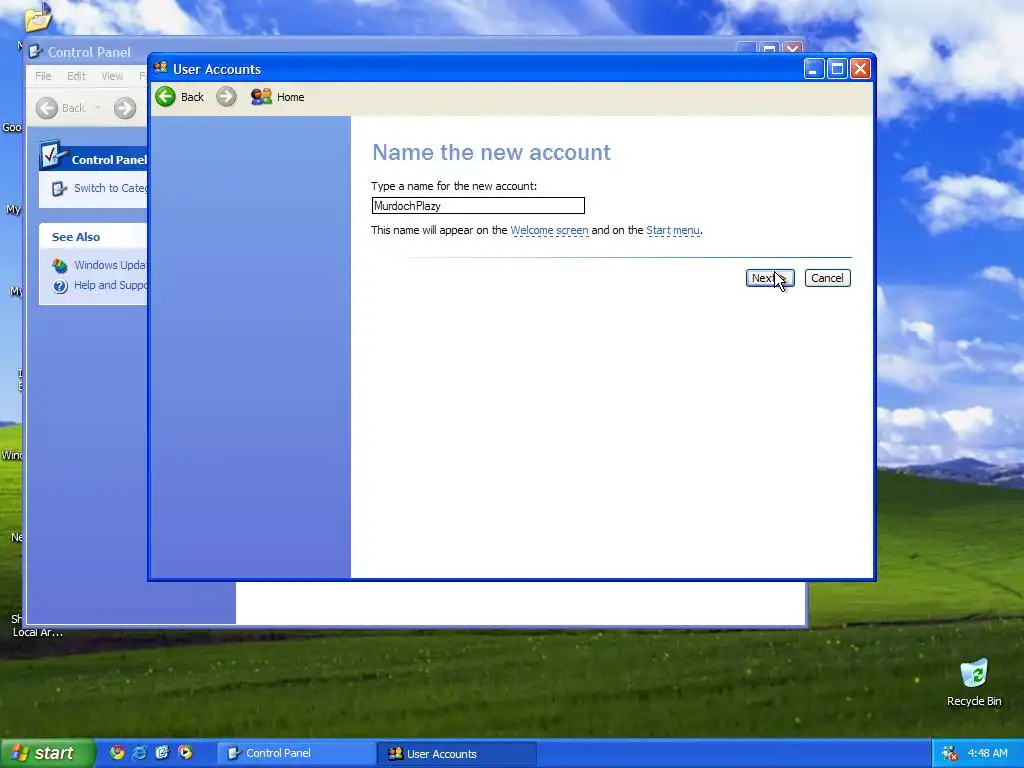Open the Start menu help link
1024x768 pixels.
[x=673, y=231]
